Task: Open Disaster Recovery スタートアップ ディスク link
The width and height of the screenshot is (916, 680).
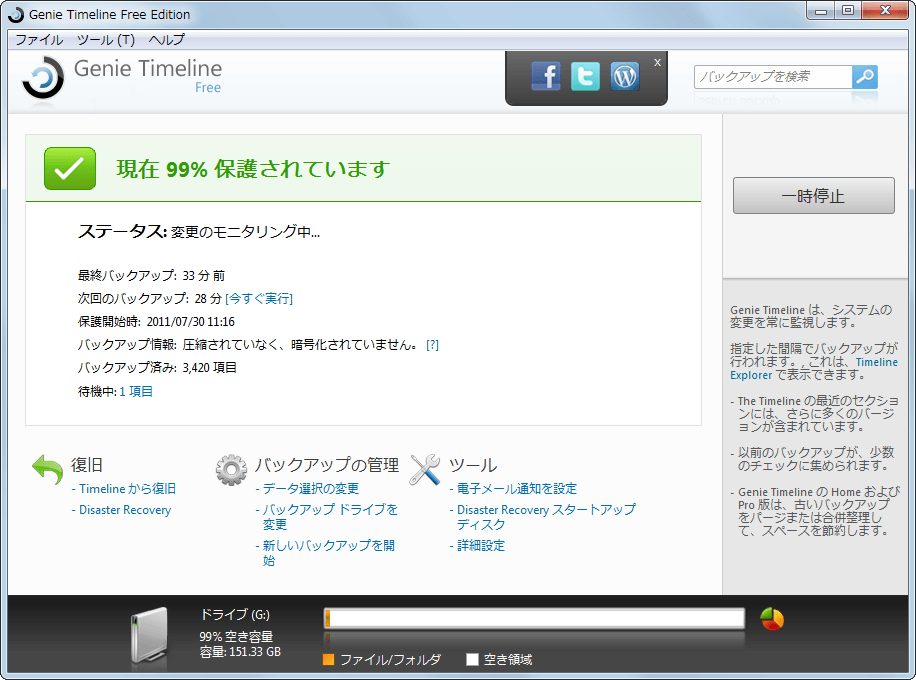Action: pyautogui.click(x=546, y=517)
